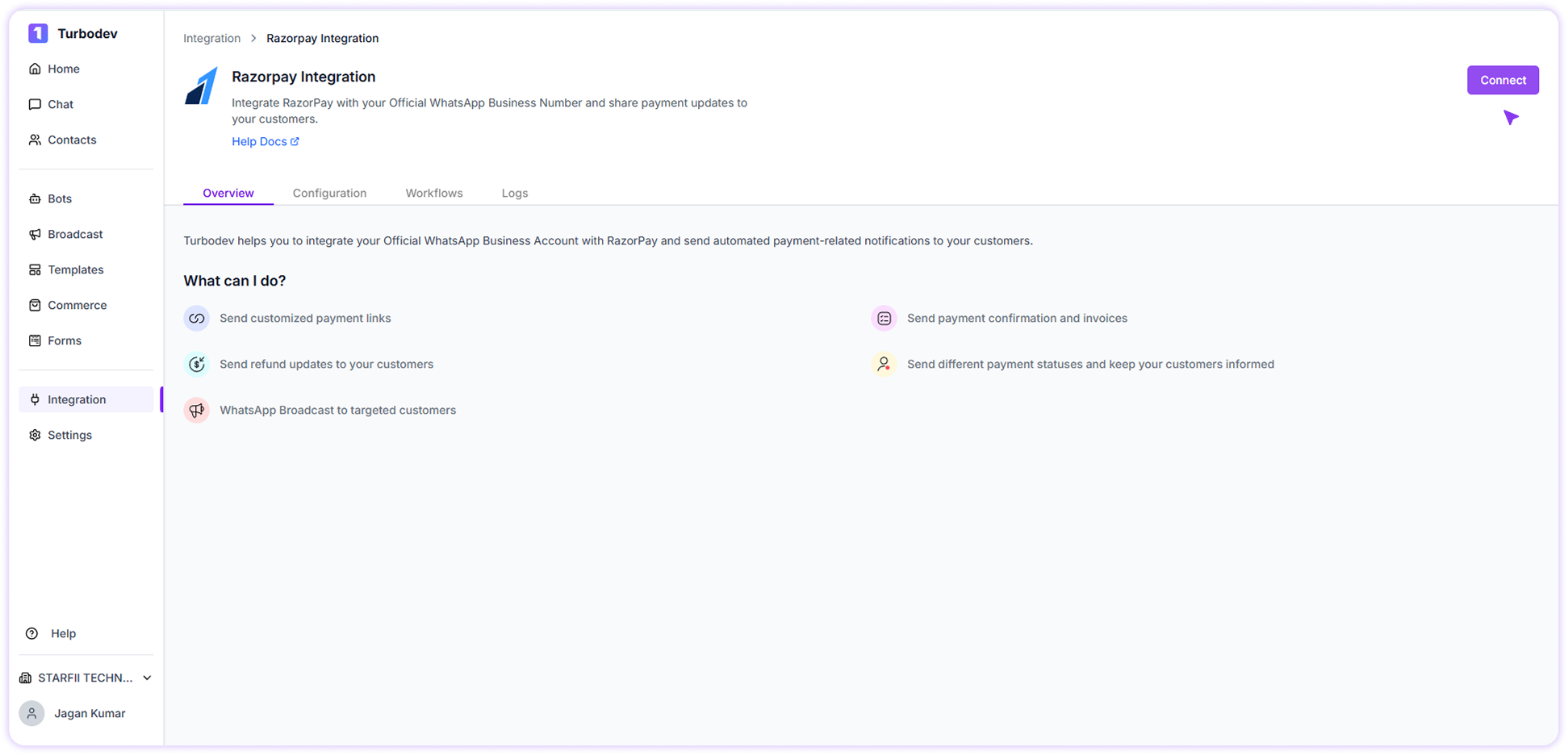The image size is (1568, 755).
Task: Select the Broadcast megaphone icon
Action: (35, 234)
